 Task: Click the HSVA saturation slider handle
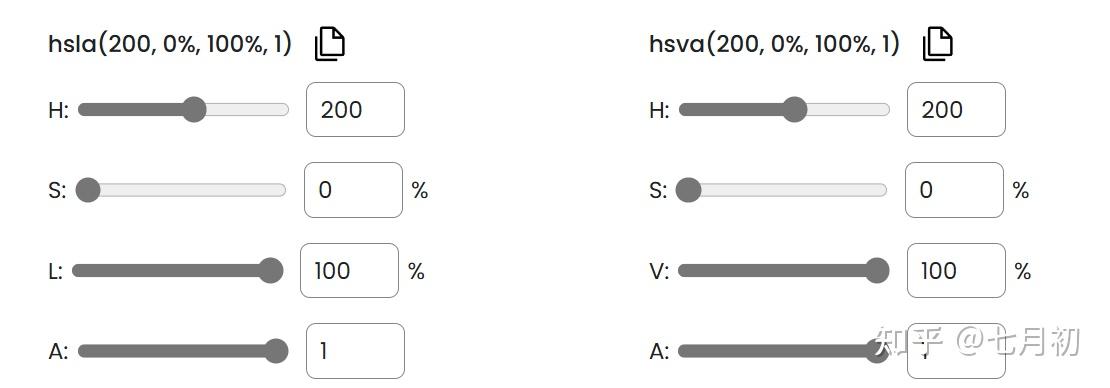click(688, 190)
